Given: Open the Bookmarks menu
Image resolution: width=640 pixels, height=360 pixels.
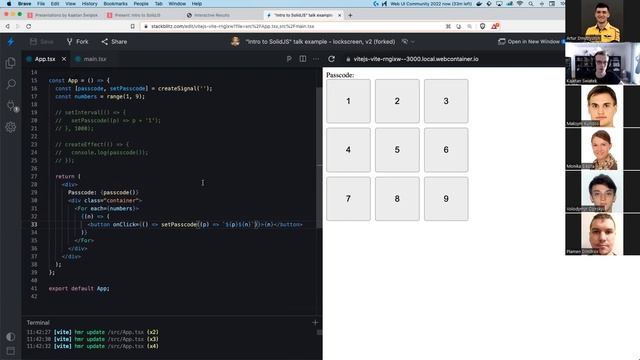Looking at the screenshot, I should pyautogui.click(x=116, y=4).
